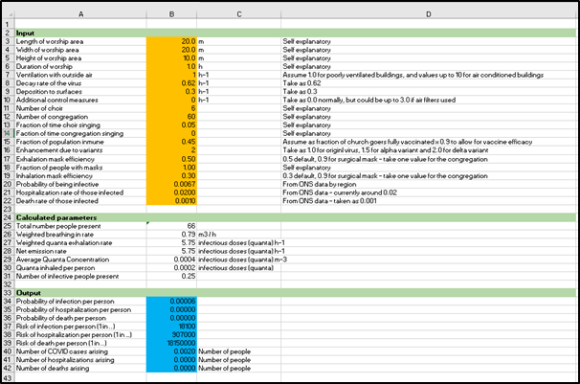Select Probability of infection per person output cell

[172, 301]
